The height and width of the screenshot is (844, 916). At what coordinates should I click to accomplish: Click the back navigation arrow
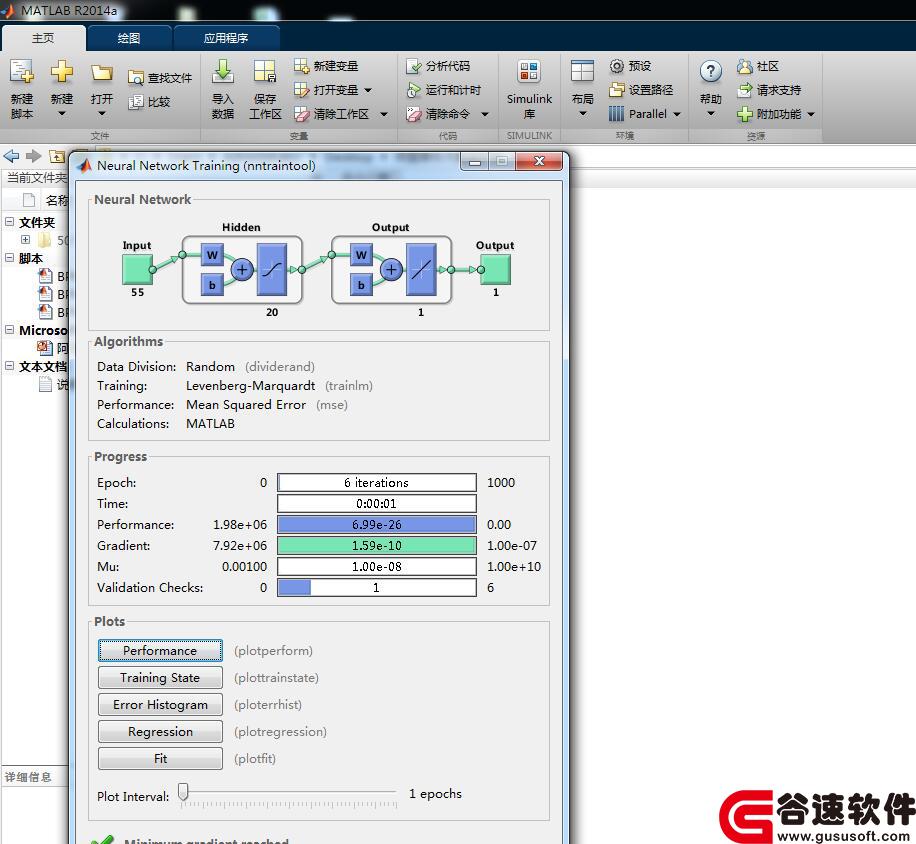pos(11,156)
